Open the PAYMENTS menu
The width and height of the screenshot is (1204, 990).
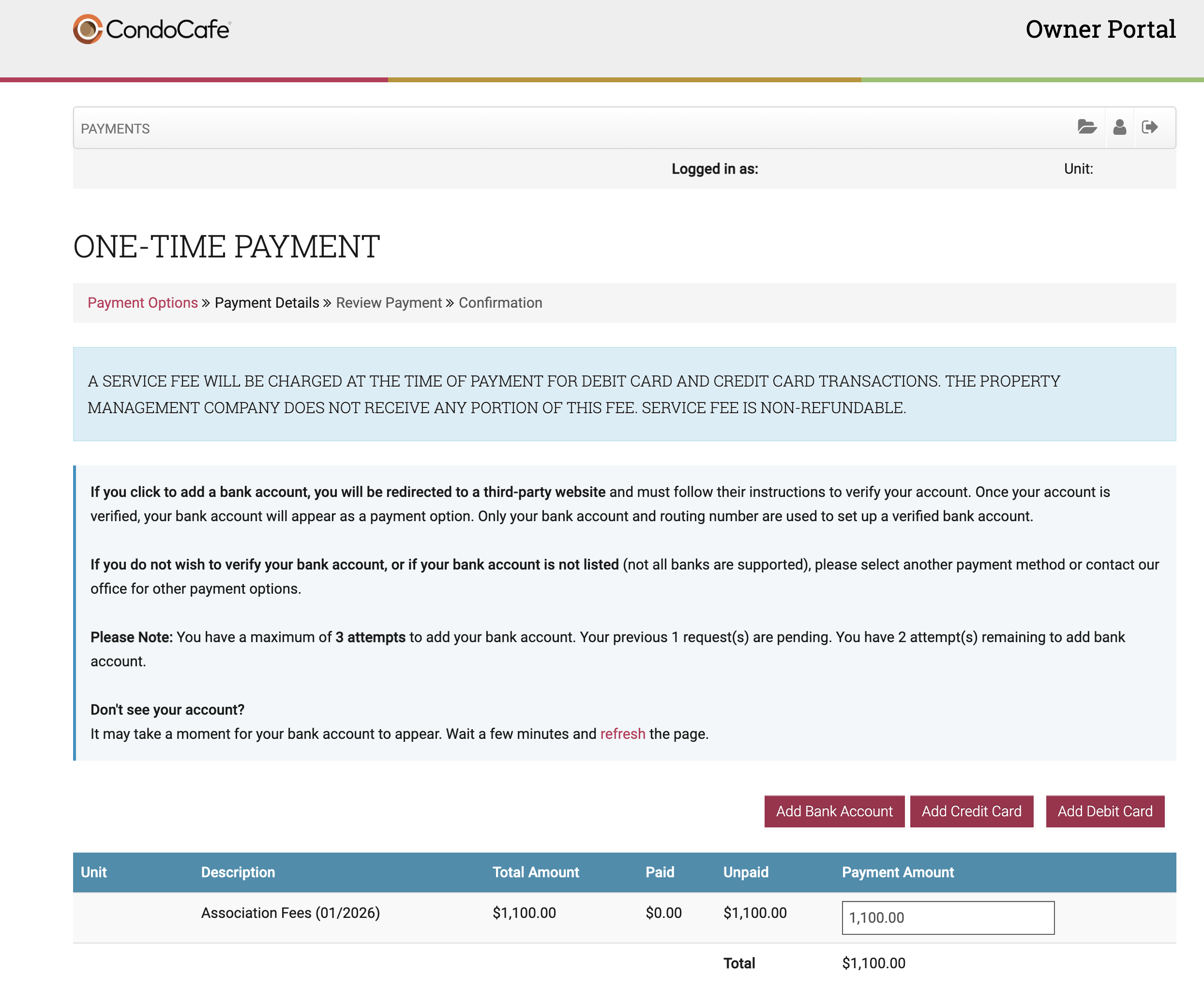point(115,129)
